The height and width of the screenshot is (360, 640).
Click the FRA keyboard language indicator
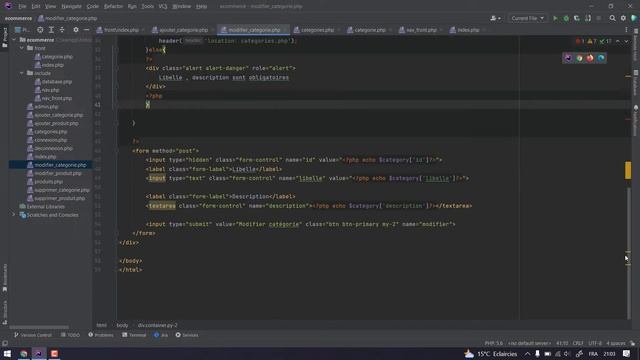593,354
